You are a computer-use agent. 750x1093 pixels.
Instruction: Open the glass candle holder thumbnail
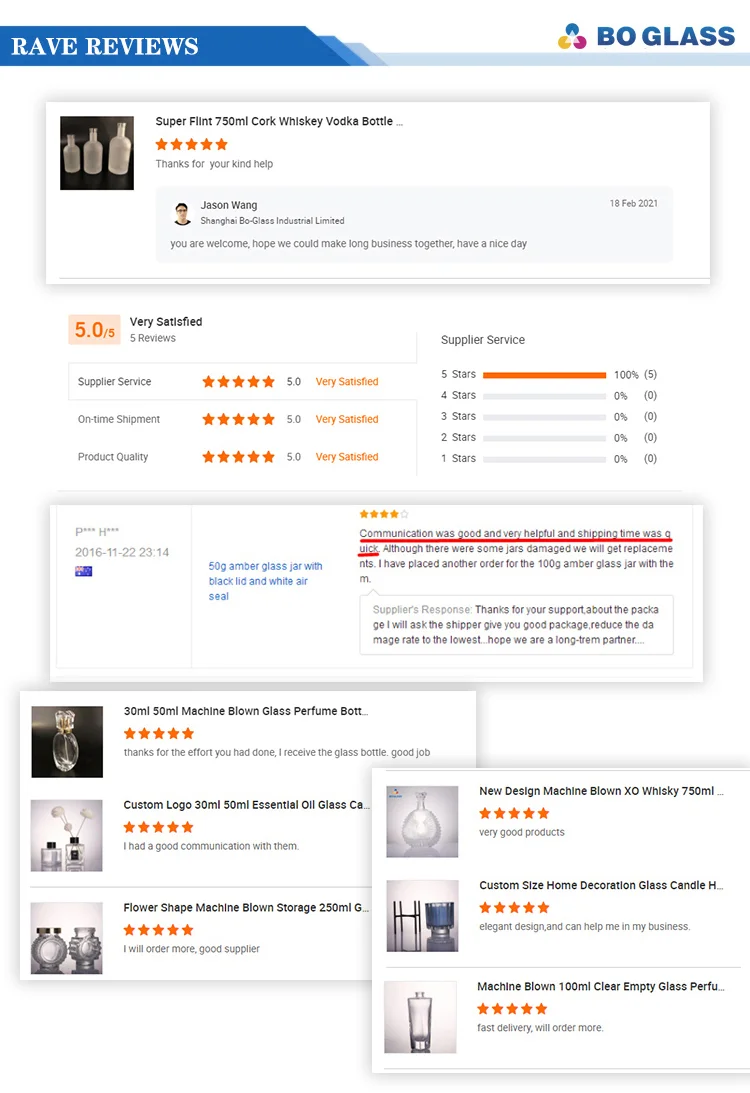(422, 916)
